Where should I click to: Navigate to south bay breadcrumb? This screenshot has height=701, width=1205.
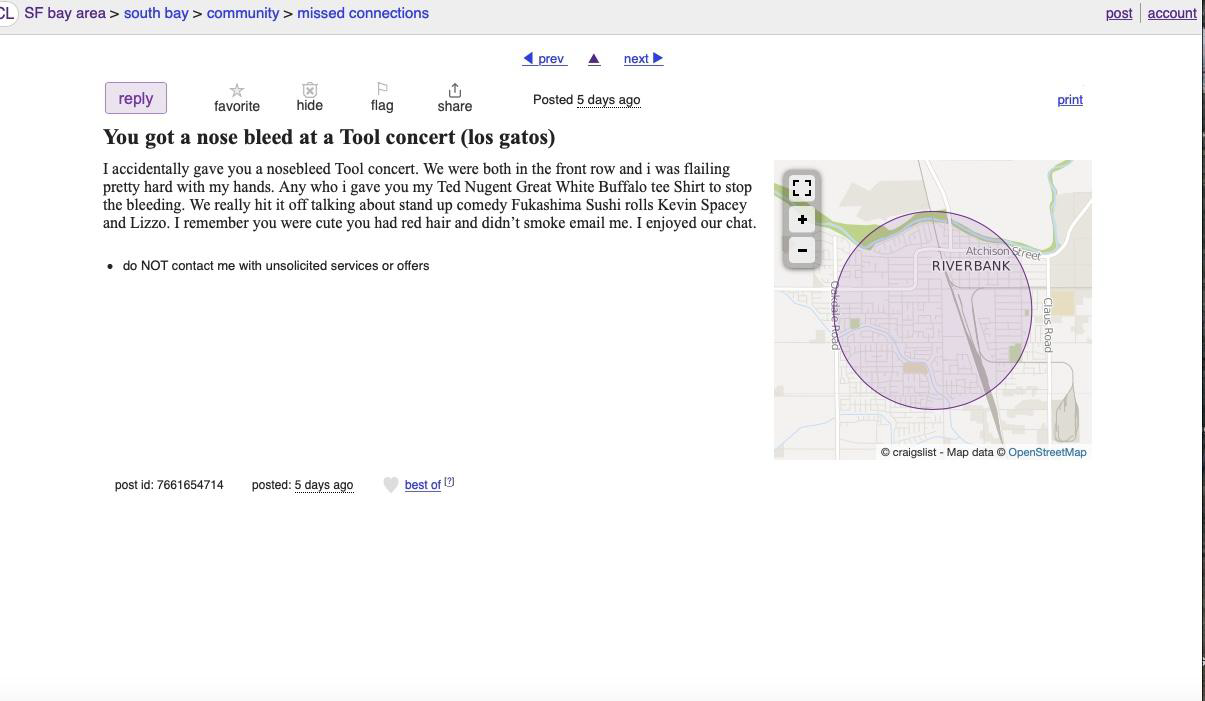(156, 13)
